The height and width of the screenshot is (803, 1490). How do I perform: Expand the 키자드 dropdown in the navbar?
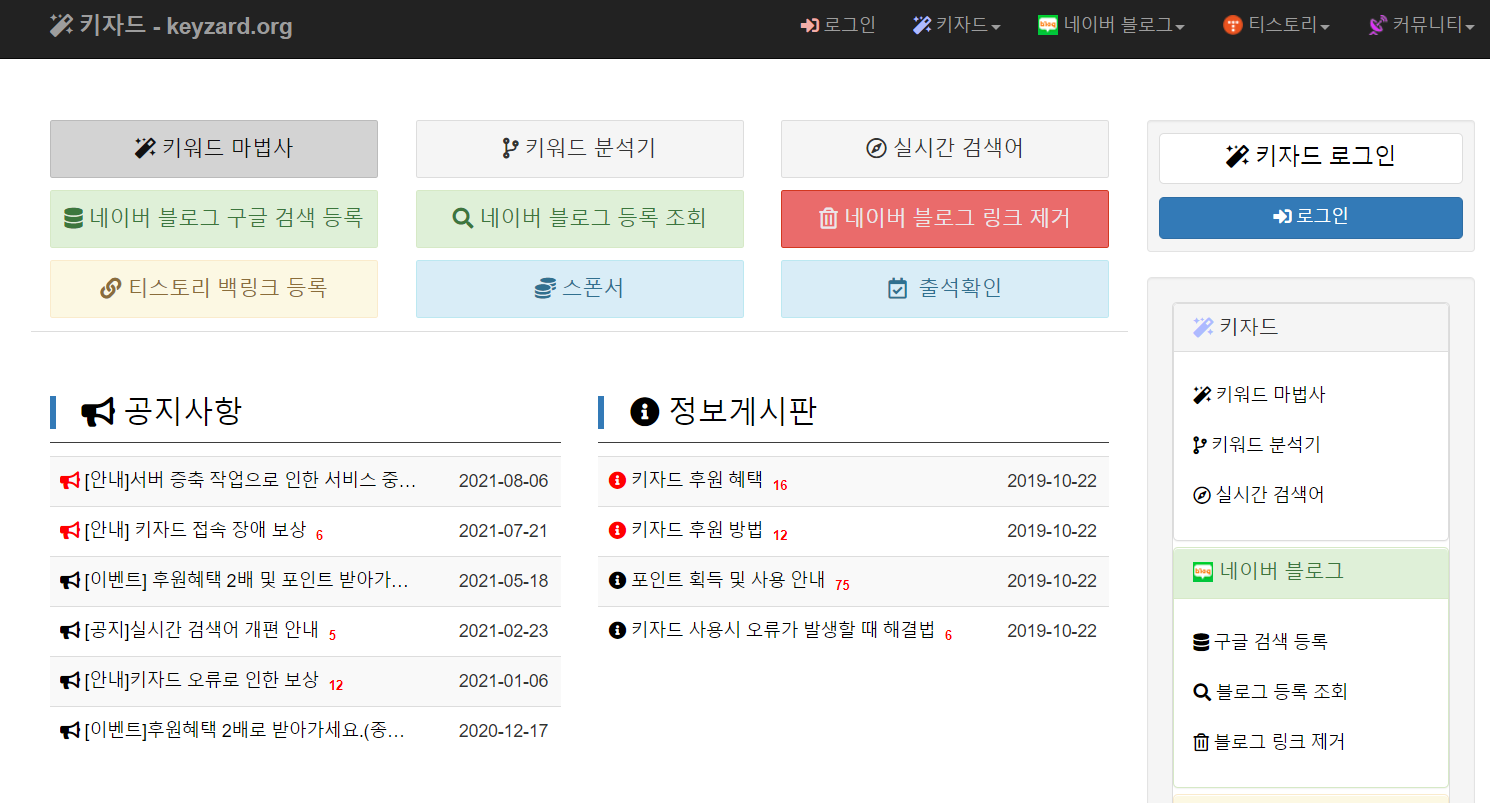(x=957, y=25)
